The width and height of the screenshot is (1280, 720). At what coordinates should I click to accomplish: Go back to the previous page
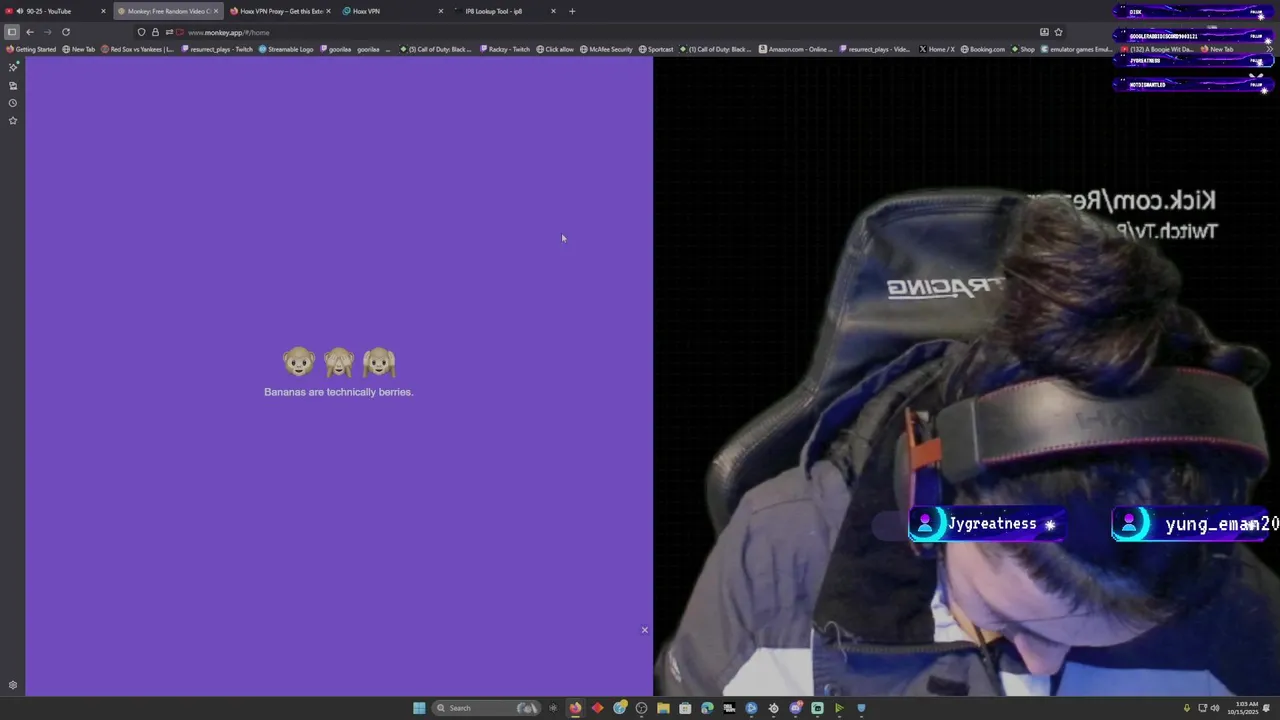click(30, 32)
